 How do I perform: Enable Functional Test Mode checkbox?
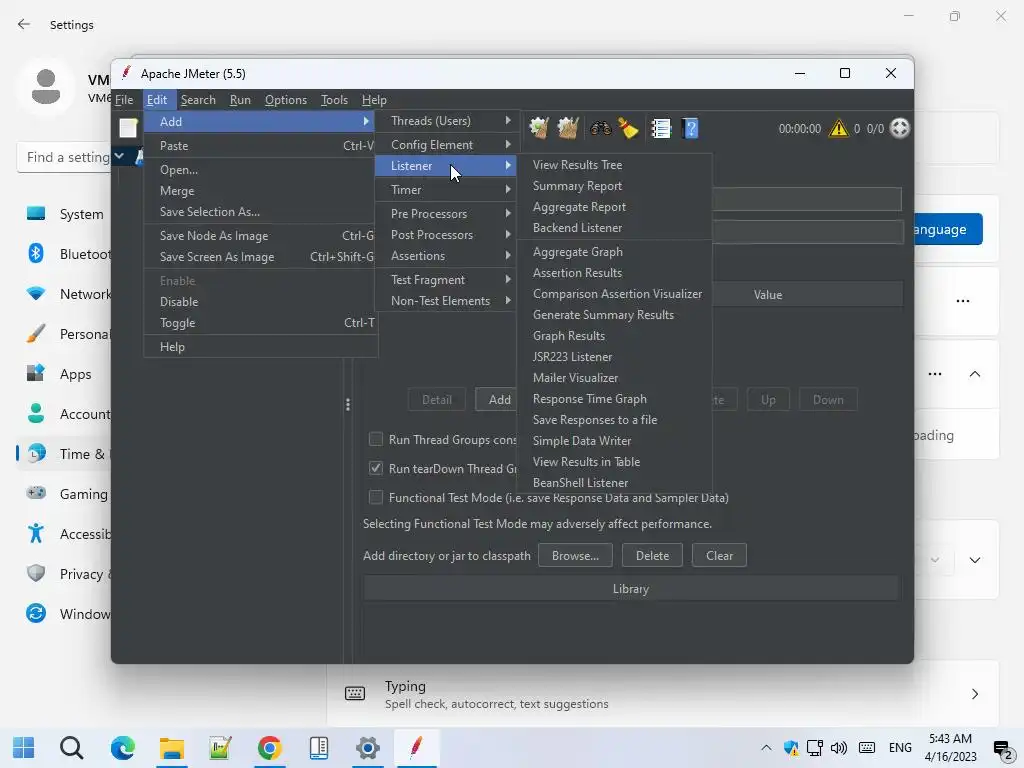[376, 497]
